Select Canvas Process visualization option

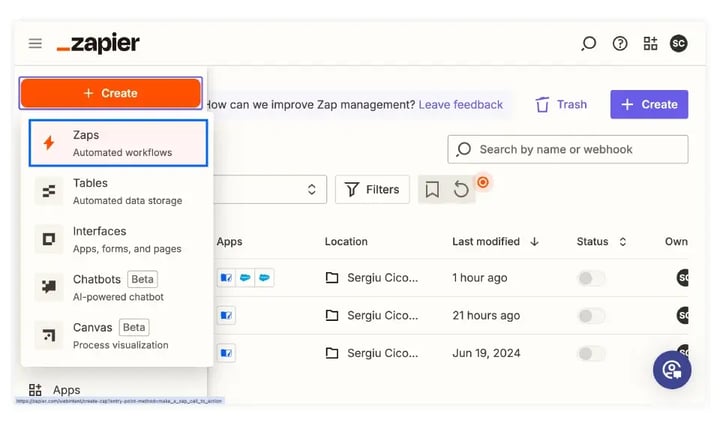[118, 336]
